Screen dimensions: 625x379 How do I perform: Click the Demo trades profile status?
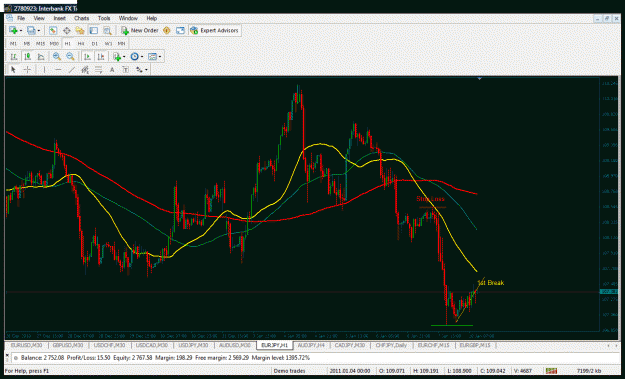[289, 371]
